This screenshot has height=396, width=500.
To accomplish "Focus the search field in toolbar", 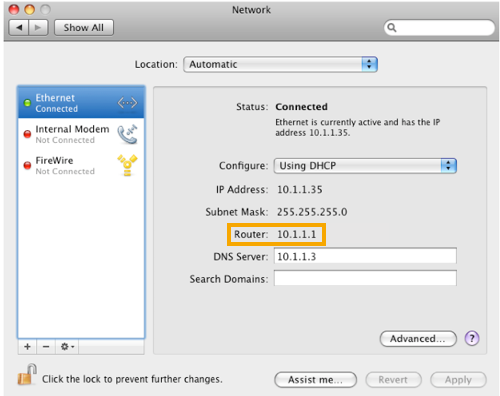I will coord(439,28).
